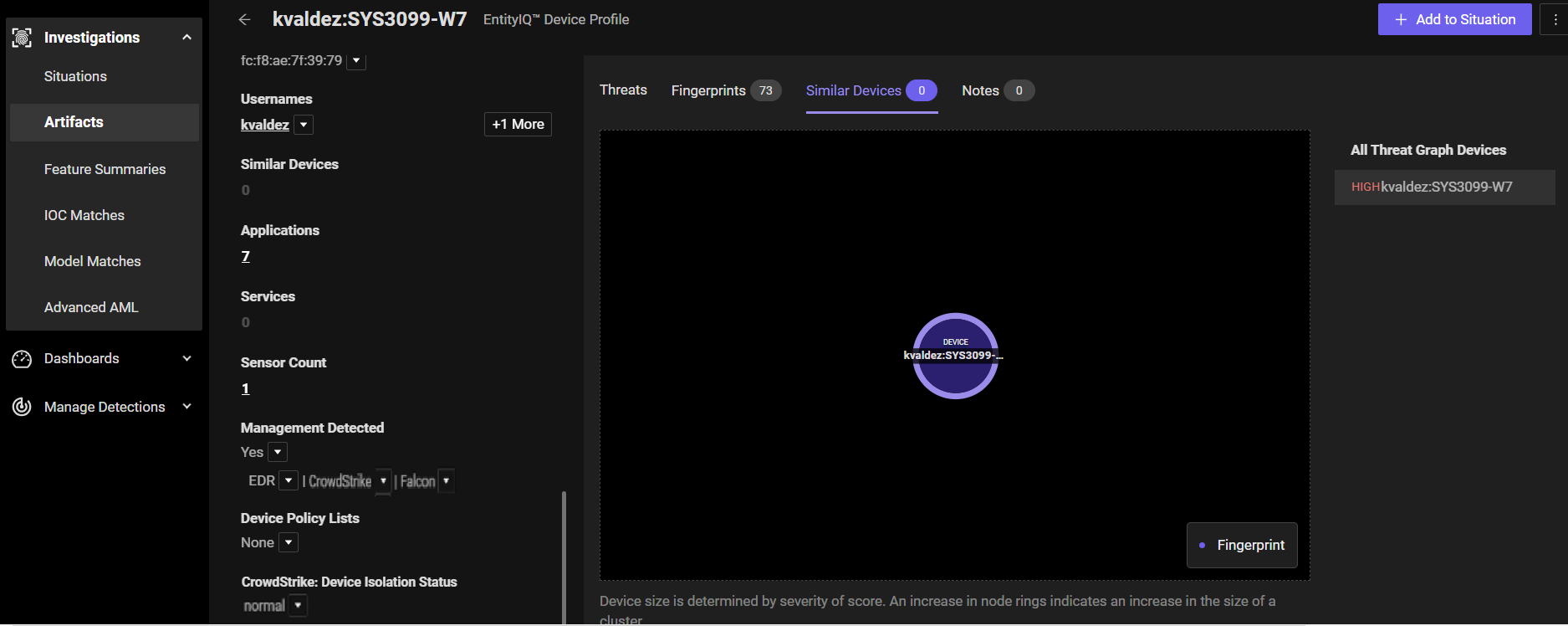Open the vertical three-dot more menu

[x=1555, y=19]
